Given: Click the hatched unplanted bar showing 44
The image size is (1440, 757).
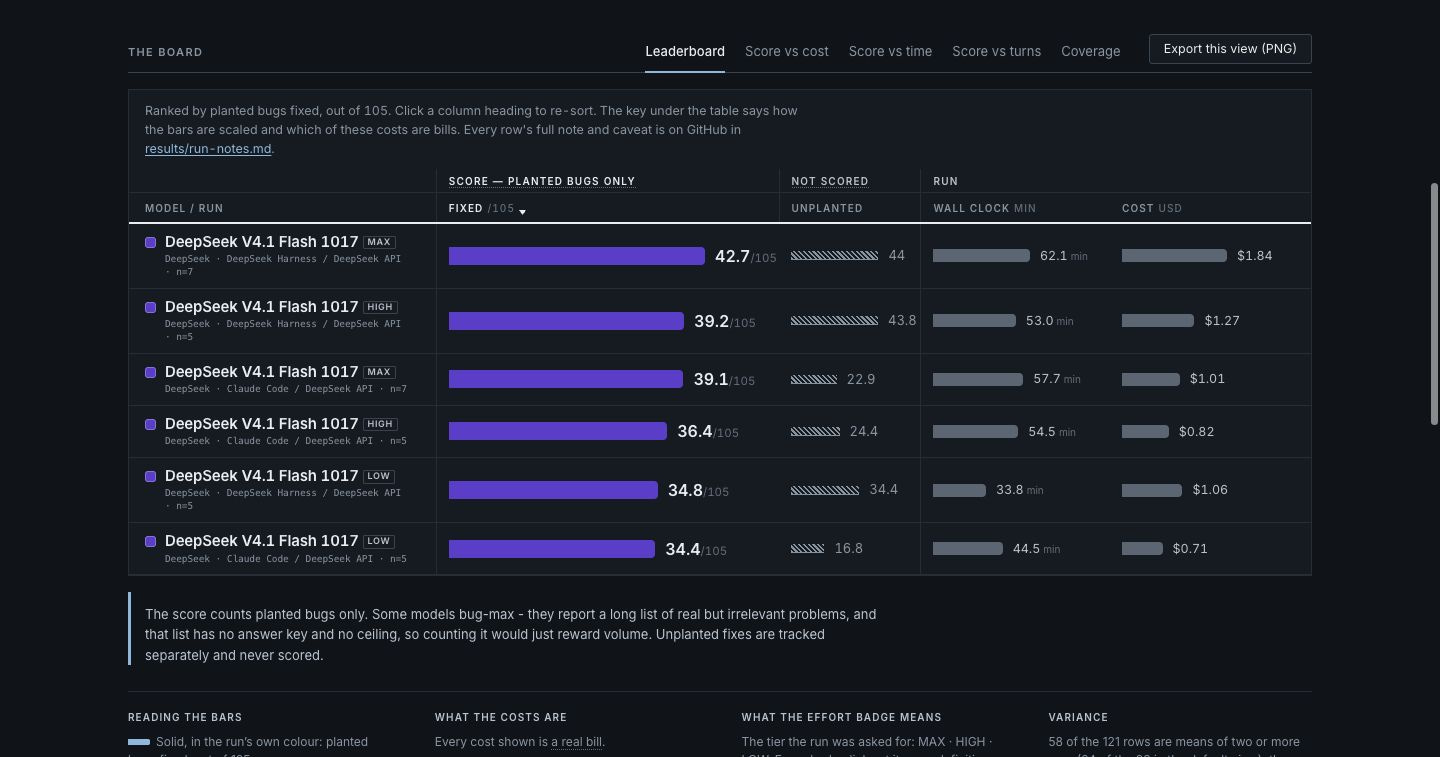Looking at the screenshot, I should 834,256.
